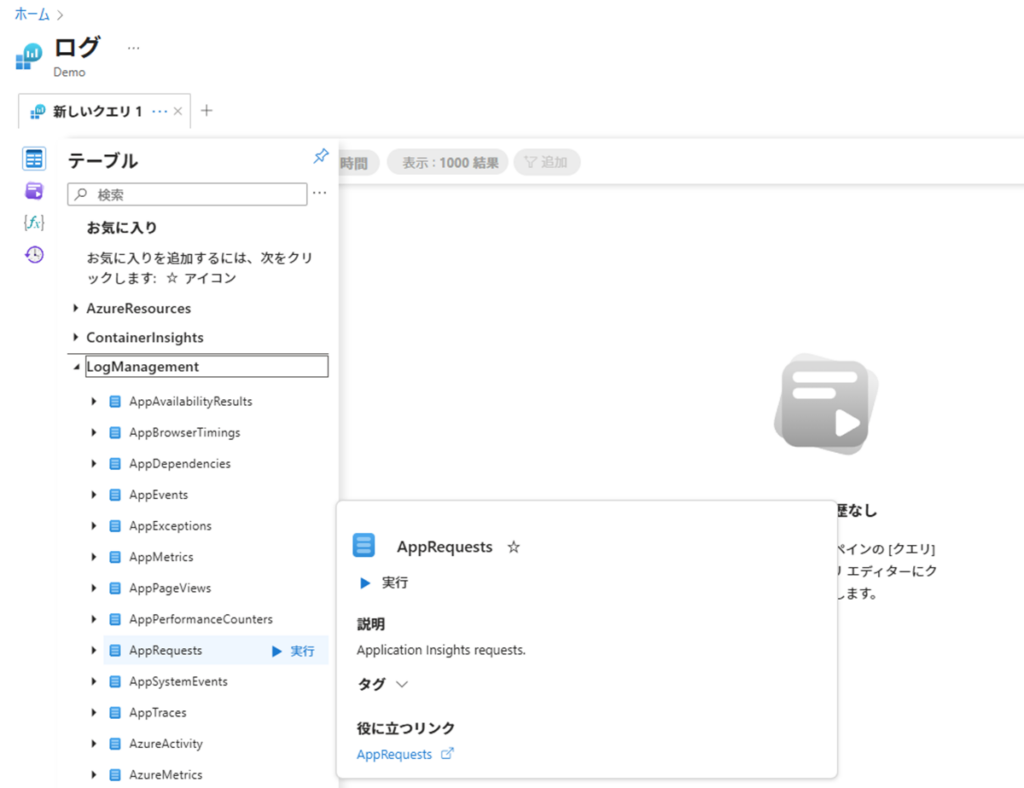Image resolution: width=1024 pixels, height=788 pixels.
Task: Collapse the LogManagement group
Action: [x=76, y=367]
